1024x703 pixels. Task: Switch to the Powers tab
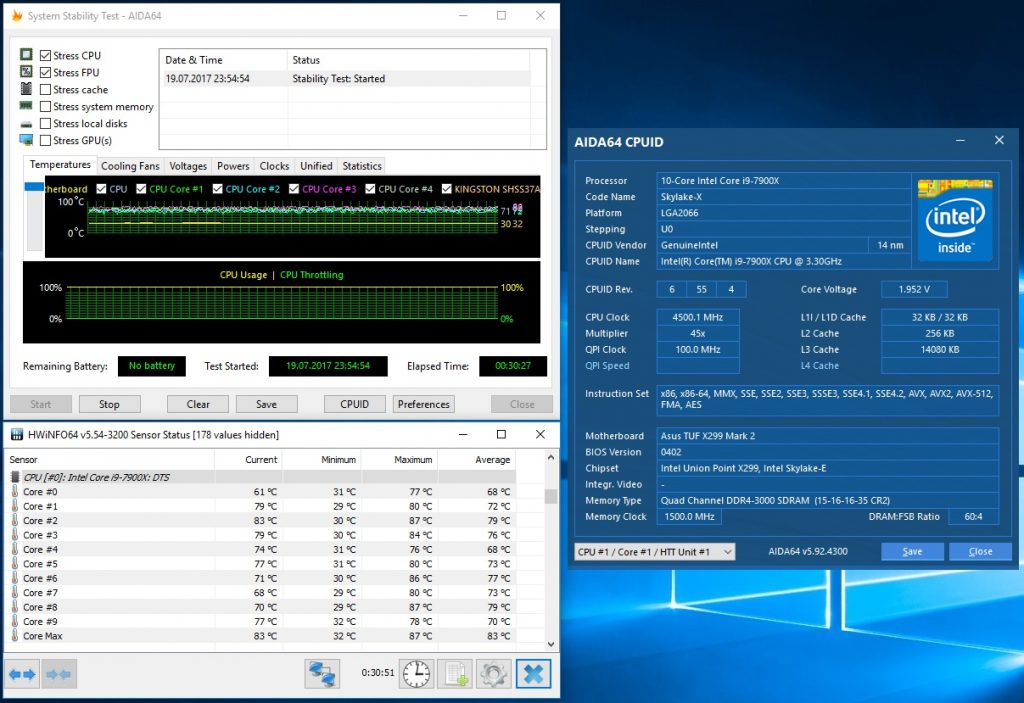pos(233,166)
